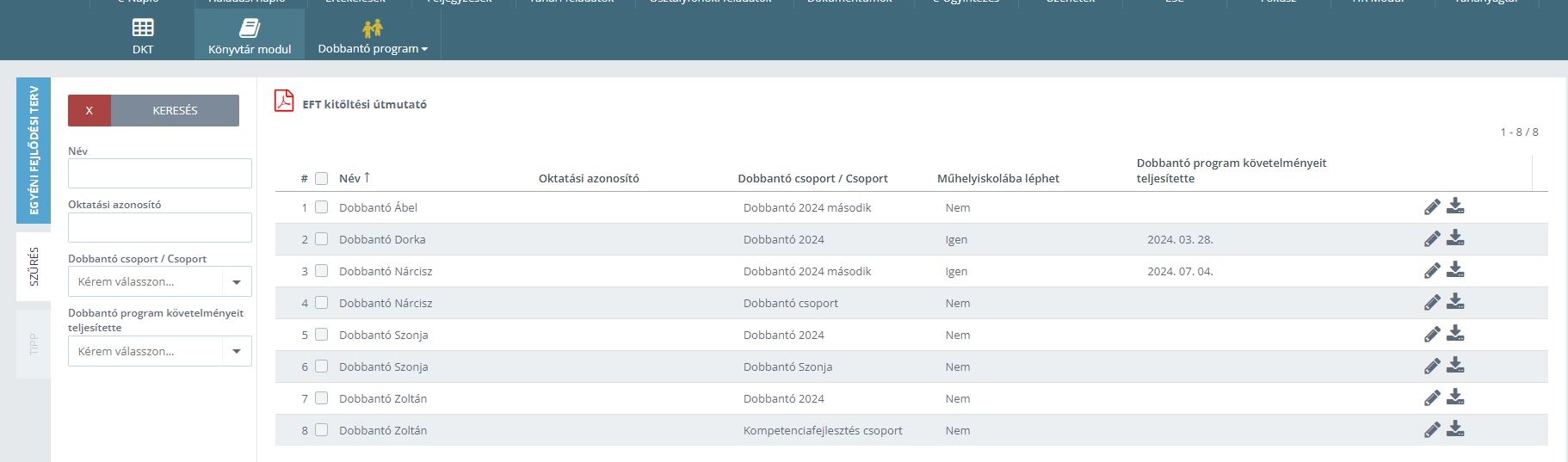Open the Dobbantó csoport / Csoport filter dropdown
Screen dimensions: 1568x462
[160, 281]
